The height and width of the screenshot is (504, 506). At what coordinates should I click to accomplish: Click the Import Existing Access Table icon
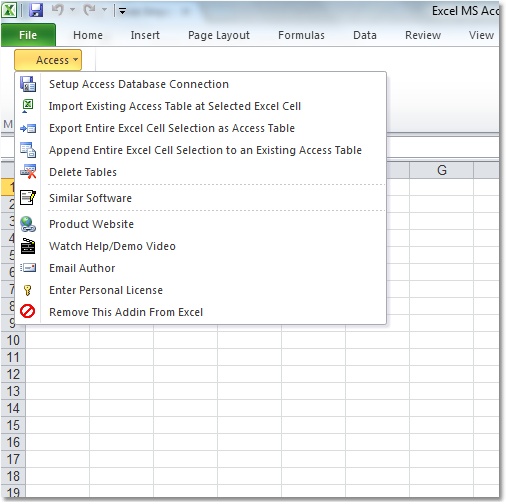28,106
